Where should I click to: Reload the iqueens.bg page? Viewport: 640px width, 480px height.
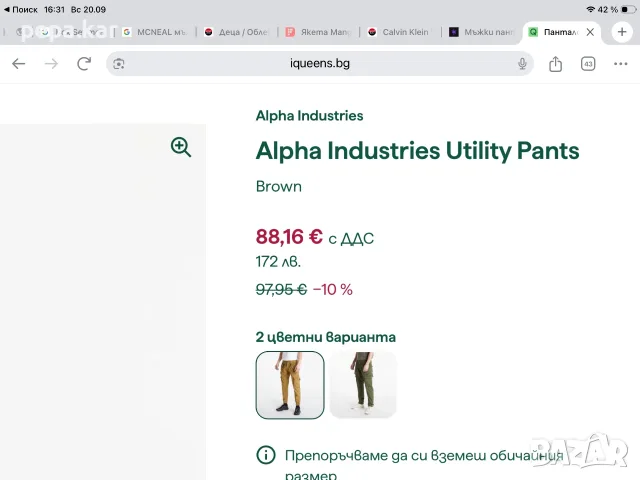[x=84, y=64]
